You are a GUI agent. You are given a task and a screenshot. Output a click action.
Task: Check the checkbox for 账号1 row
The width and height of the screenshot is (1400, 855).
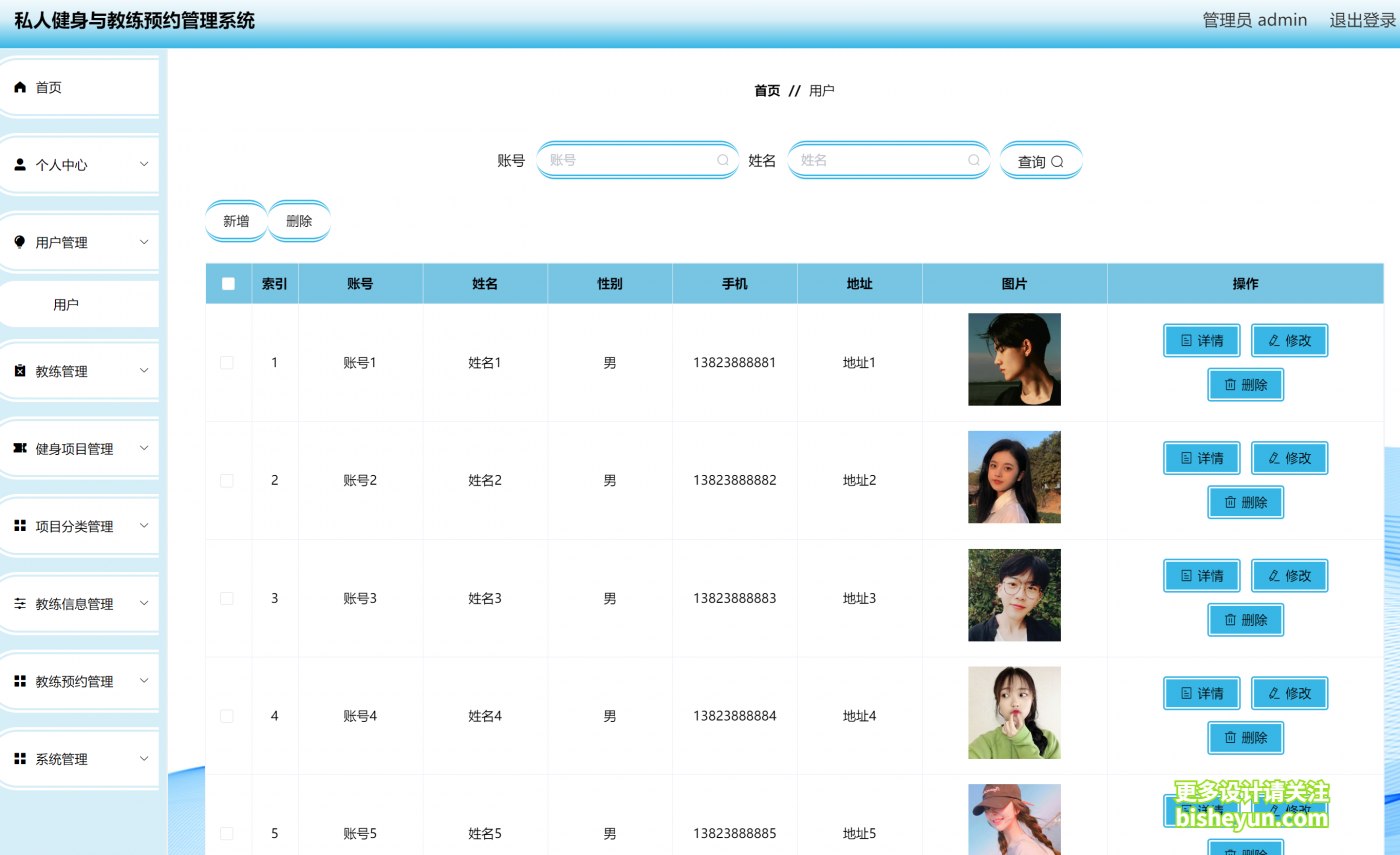[227, 362]
